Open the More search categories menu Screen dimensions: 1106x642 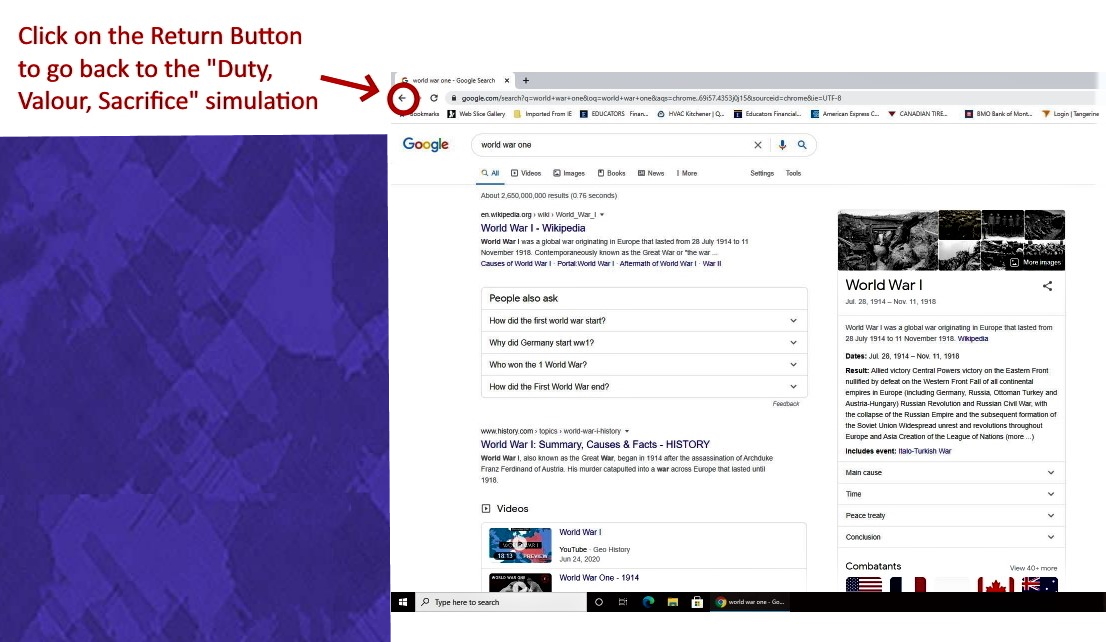[x=687, y=173]
